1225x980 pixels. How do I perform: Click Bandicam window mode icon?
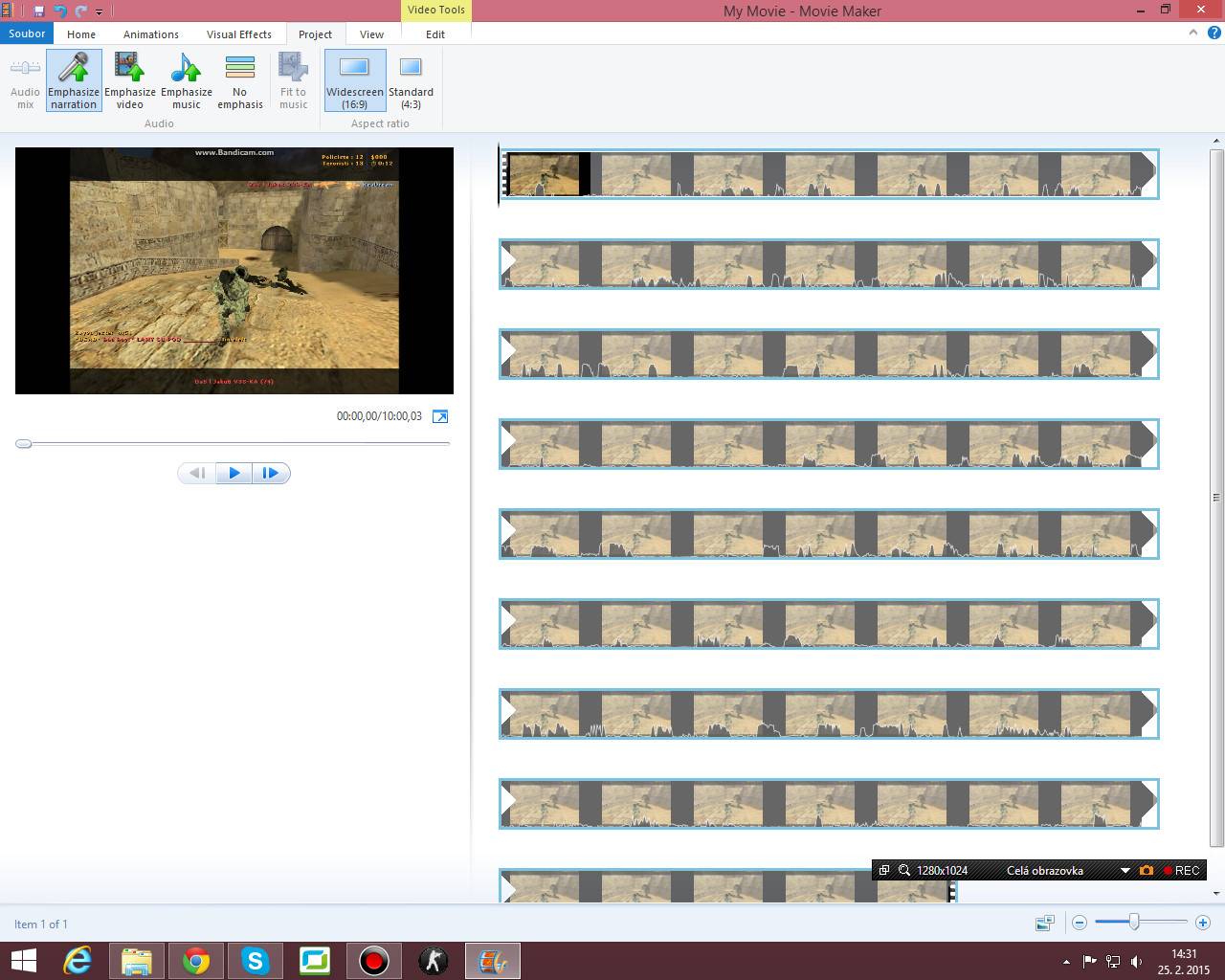coord(884,870)
